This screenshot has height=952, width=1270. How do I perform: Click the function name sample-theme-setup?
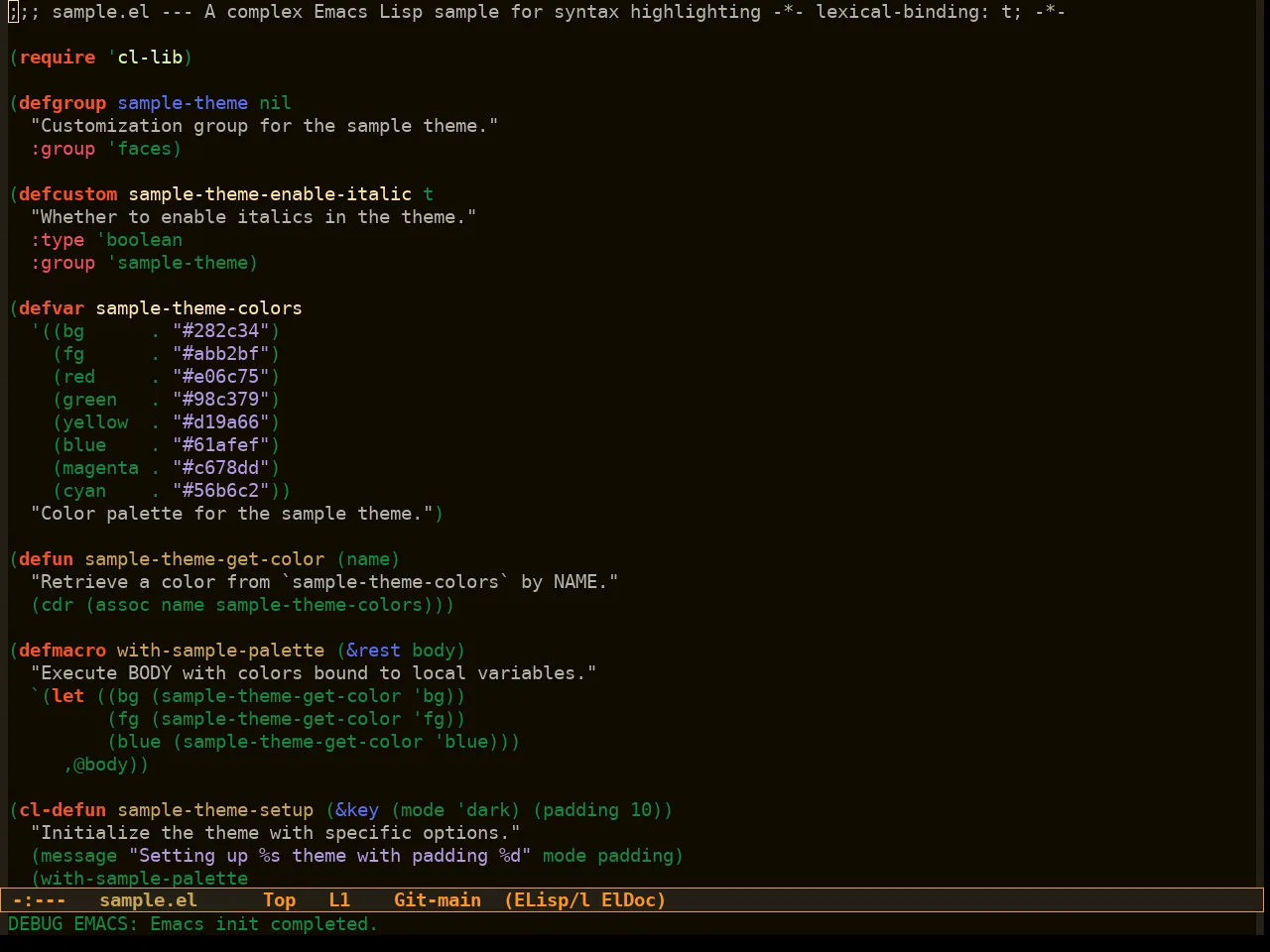(x=215, y=810)
